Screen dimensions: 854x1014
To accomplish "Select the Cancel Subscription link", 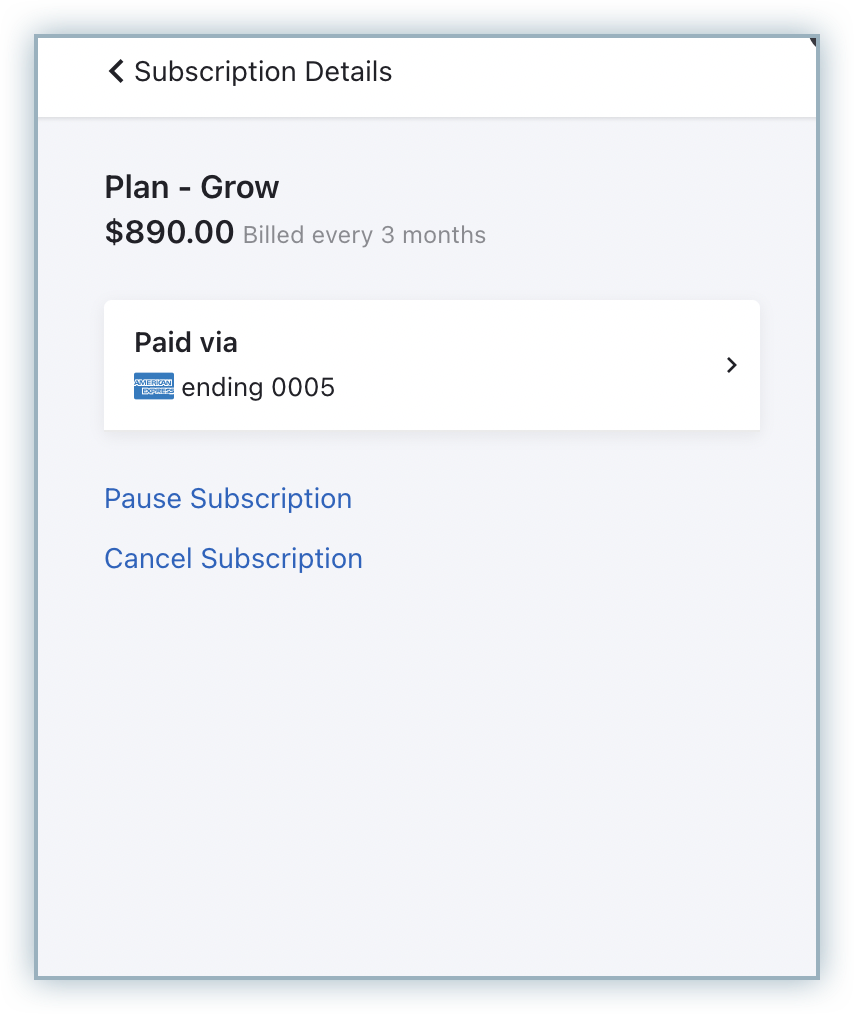I will 233,558.
